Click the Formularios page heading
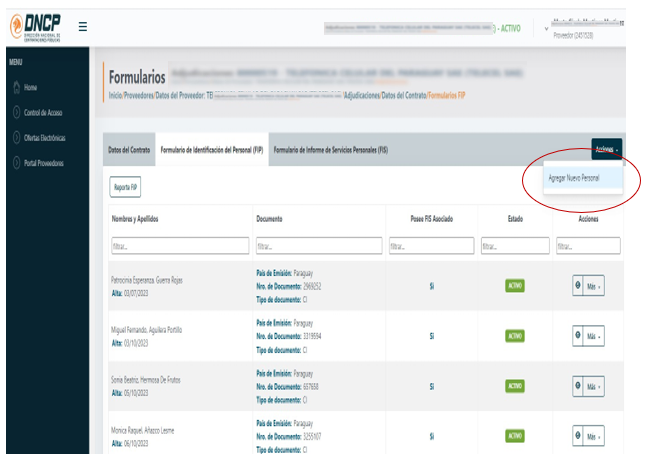 (137, 77)
